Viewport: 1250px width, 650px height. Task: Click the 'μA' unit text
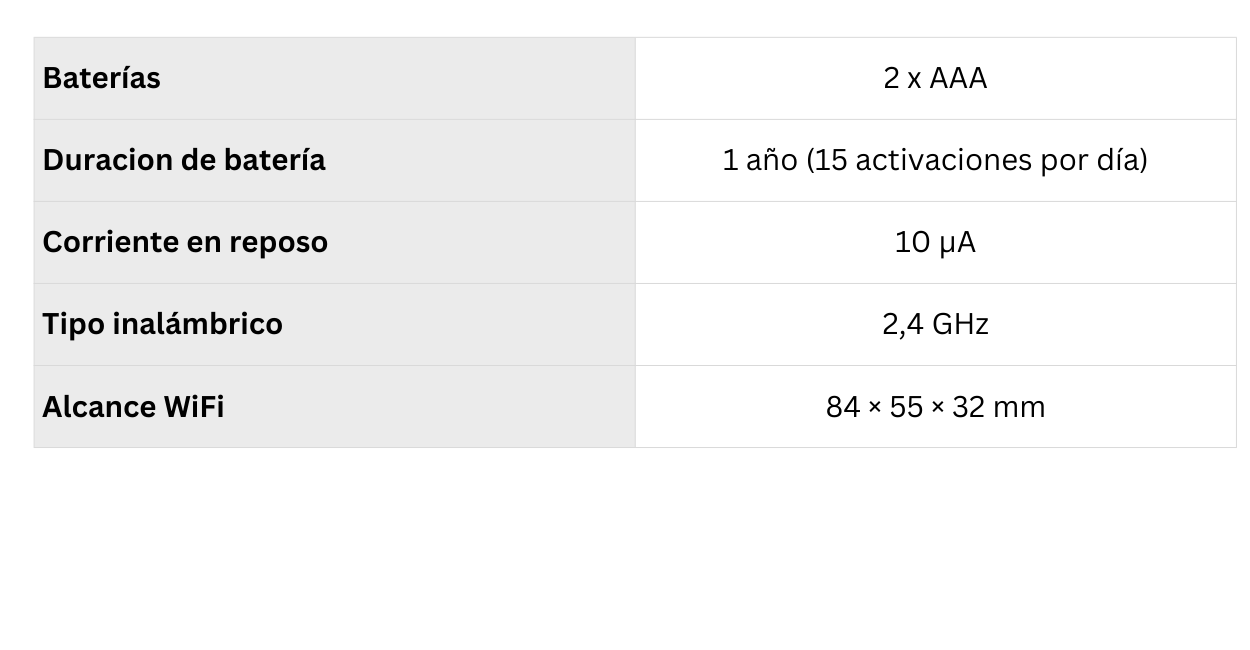957,243
